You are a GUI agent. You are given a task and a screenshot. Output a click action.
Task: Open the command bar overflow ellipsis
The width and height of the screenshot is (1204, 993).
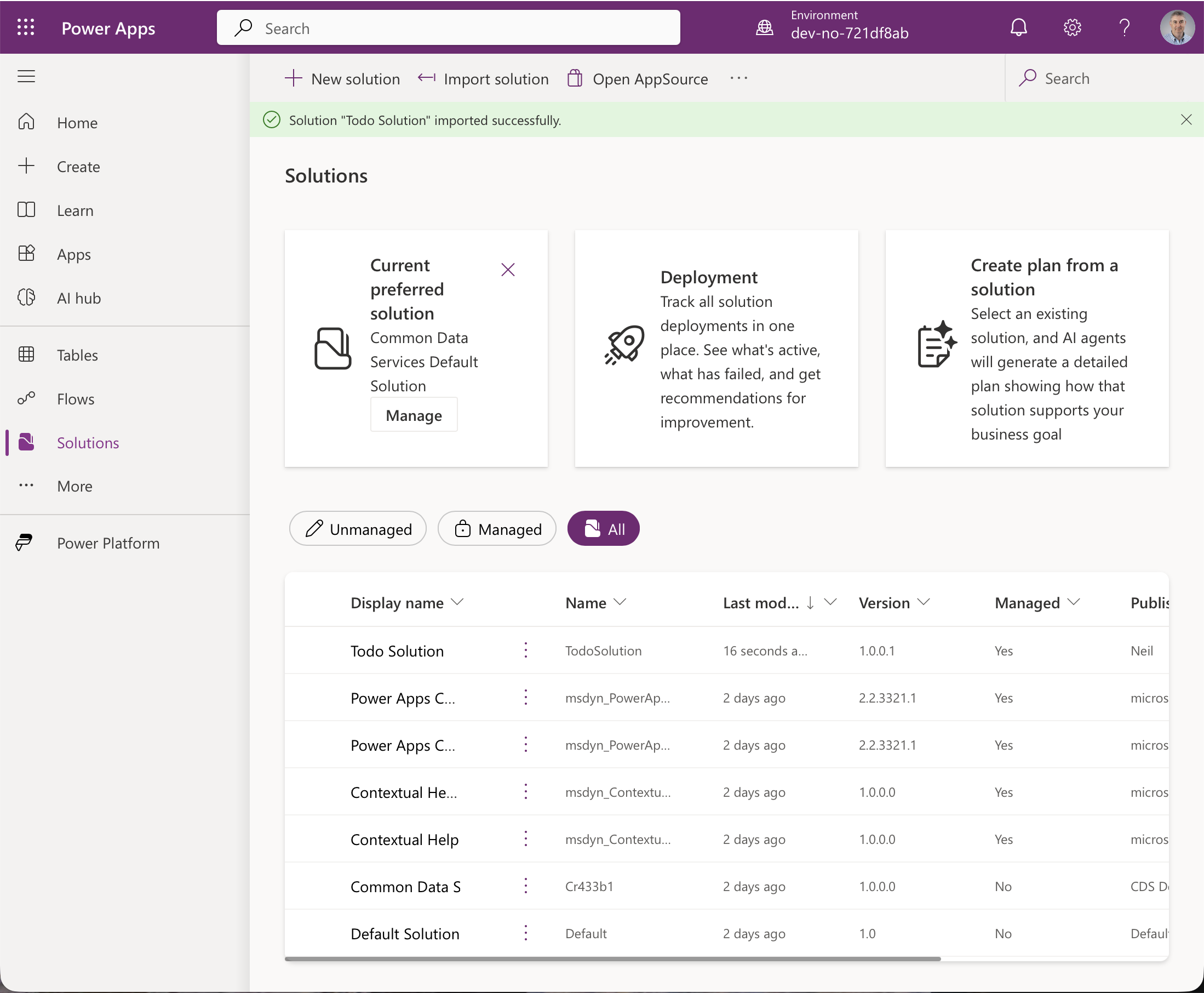(738, 78)
